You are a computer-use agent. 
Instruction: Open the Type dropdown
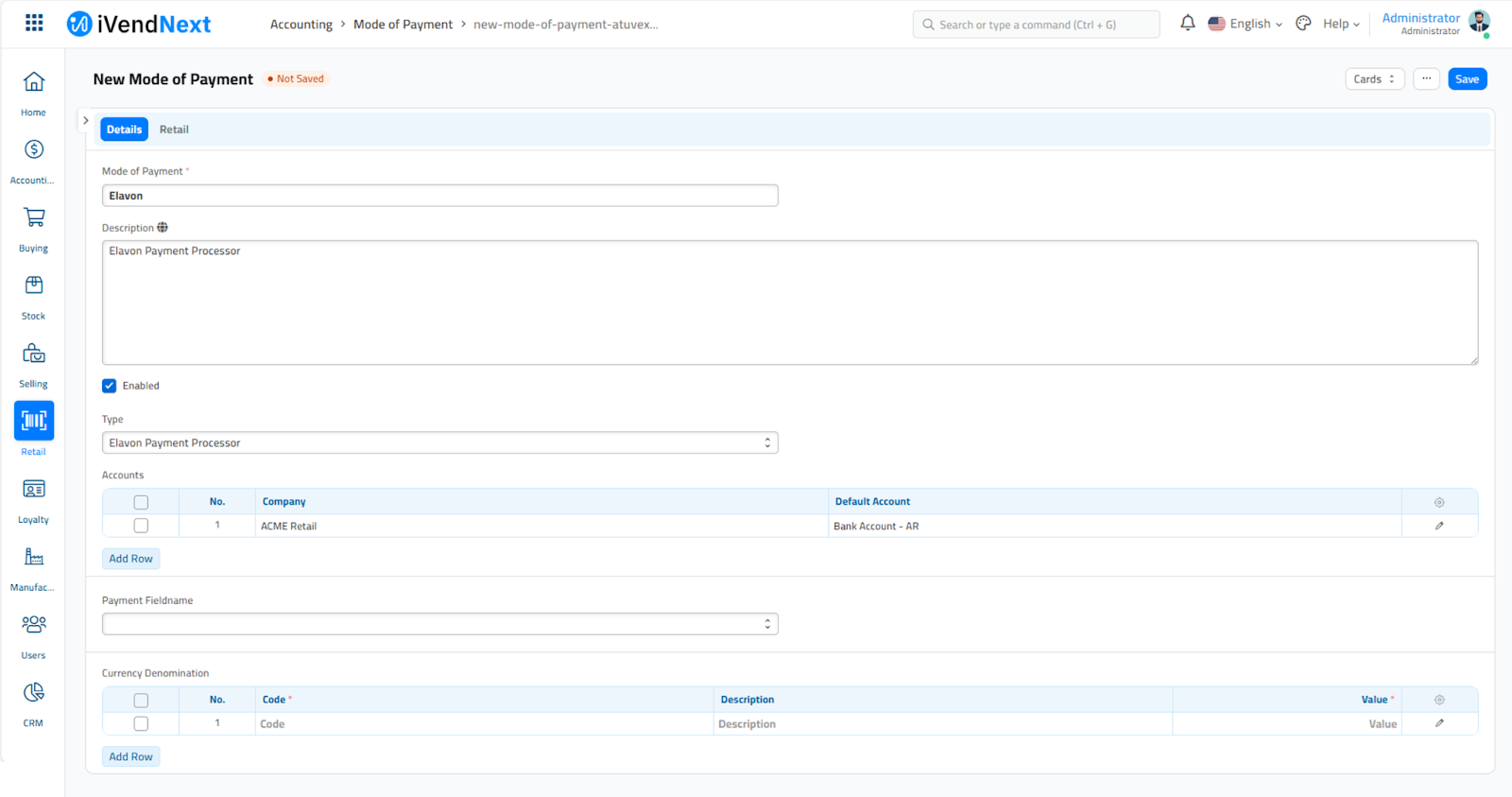coord(440,442)
